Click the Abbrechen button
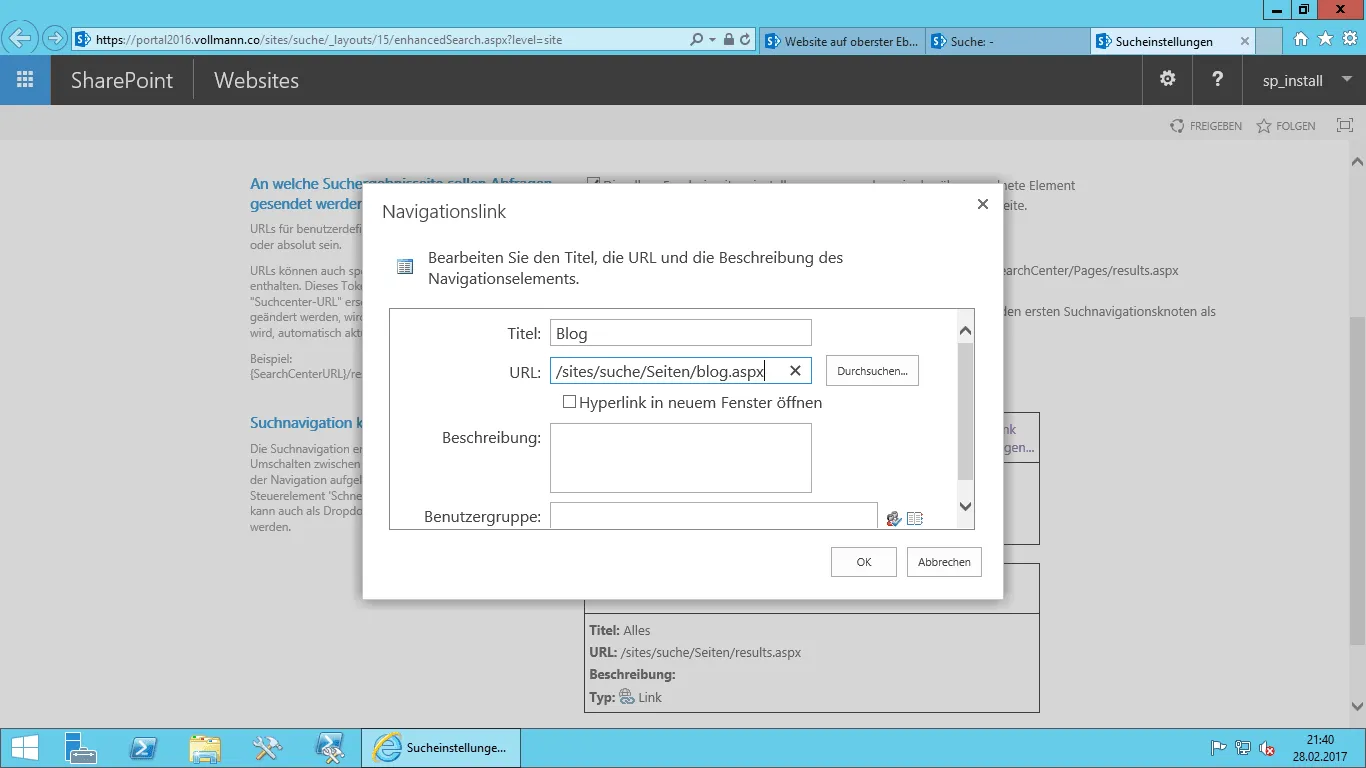1366x768 pixels. click(x=944, y=562)
